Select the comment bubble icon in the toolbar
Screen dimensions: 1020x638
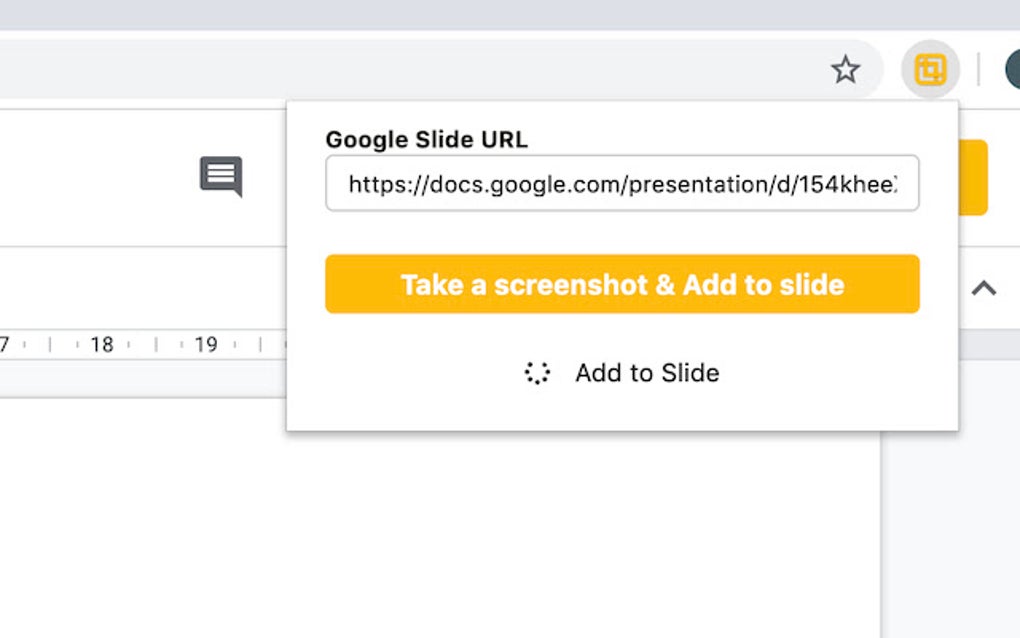[x=220, y=176]
